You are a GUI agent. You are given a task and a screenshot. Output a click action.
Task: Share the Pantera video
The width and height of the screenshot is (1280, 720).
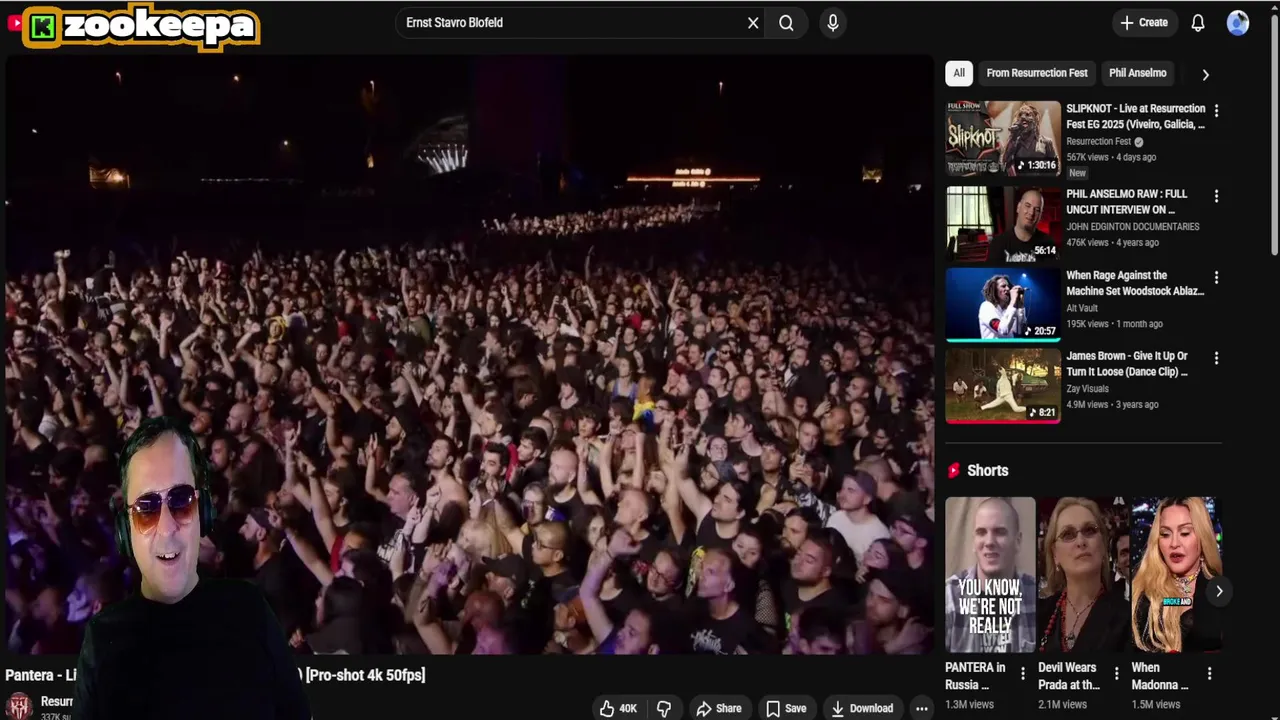pos(719,708)
